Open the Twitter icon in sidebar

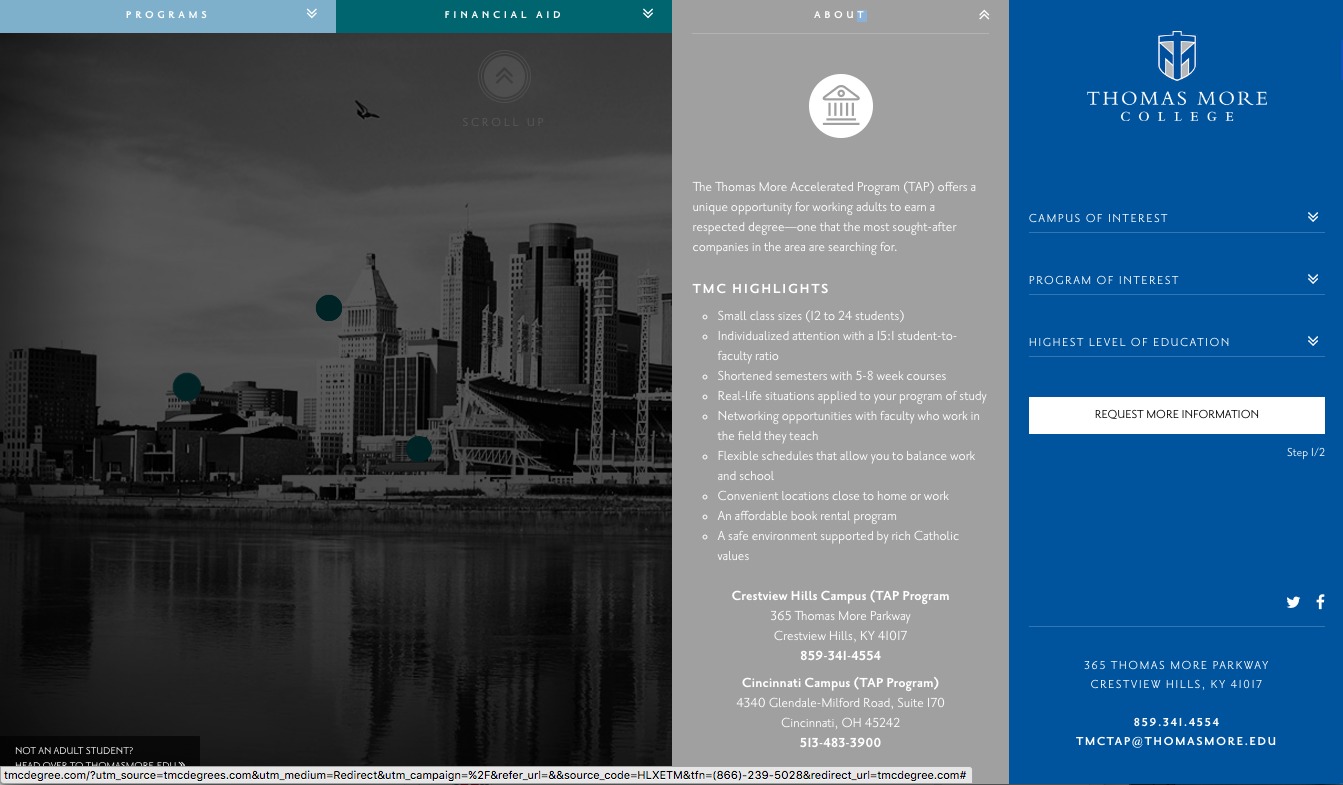[1293, 602]
